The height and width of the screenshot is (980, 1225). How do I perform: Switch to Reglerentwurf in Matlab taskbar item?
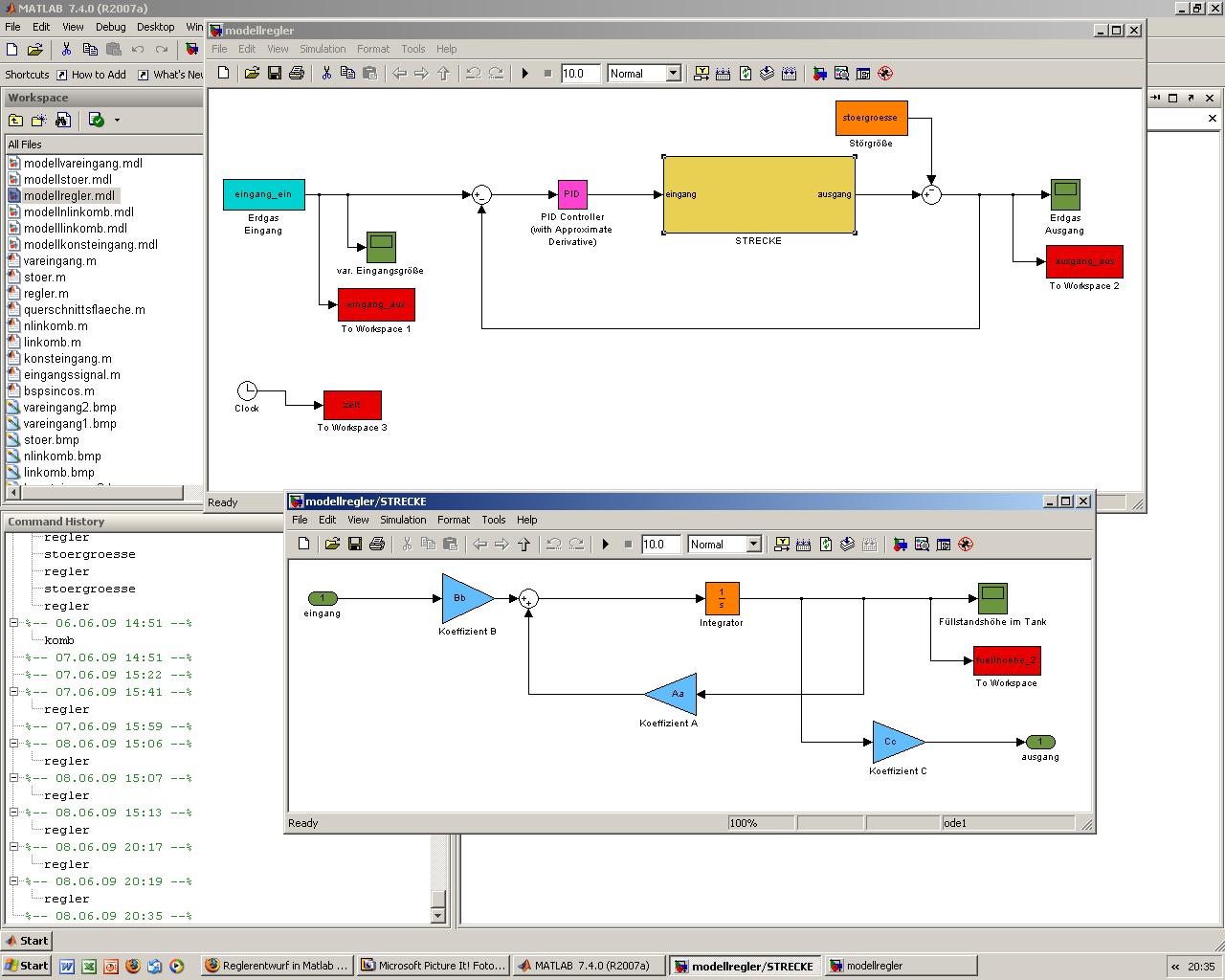[x=278, y=966]
